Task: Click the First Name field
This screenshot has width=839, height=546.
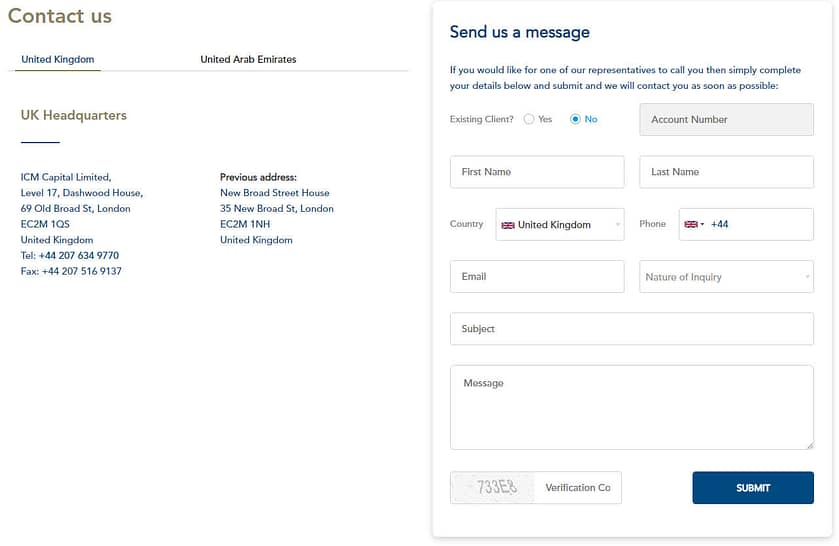Action: pyautogui.click(x=537, y=172)
